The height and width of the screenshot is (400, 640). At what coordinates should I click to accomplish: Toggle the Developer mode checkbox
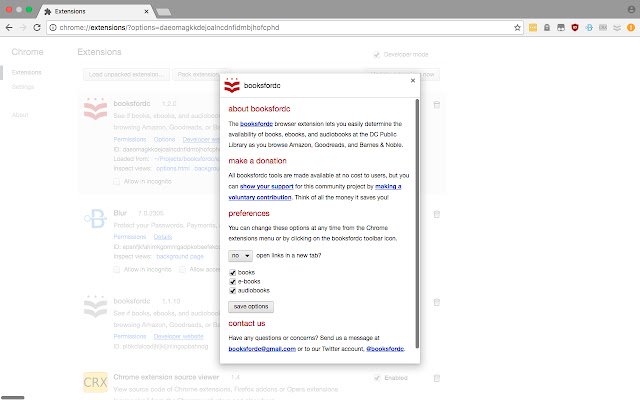point(377,54)
